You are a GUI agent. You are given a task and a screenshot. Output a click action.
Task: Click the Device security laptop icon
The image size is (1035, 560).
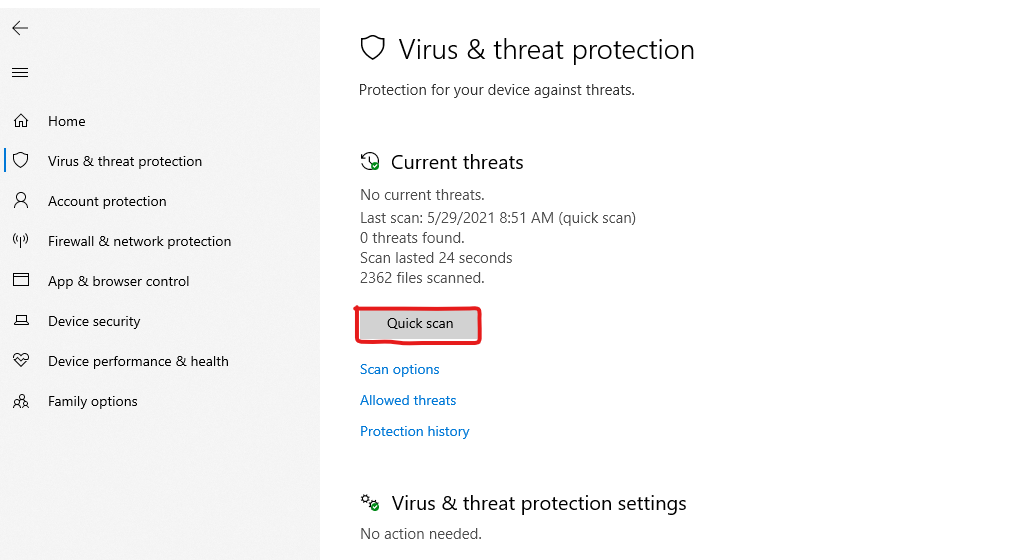click(x=21, y=320)
